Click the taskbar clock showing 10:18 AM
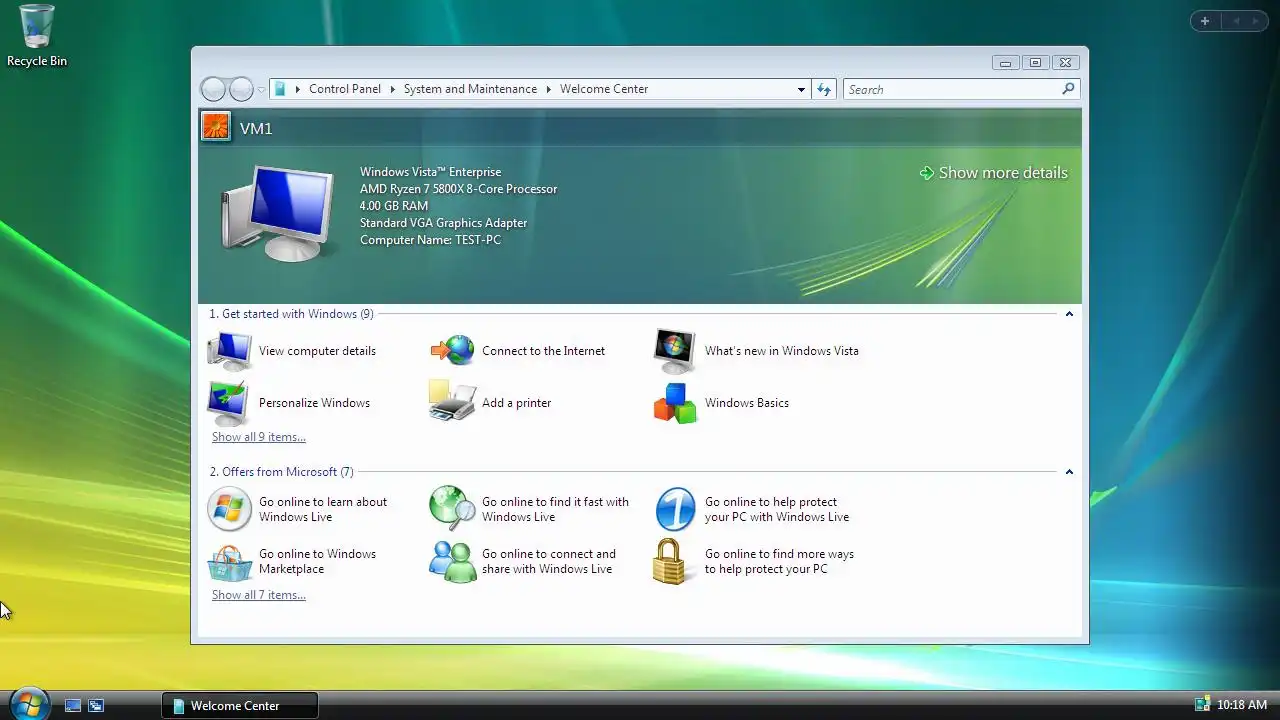This screenshot has height=720, width=1280. pyautogui.click(x=1242, y=705)
